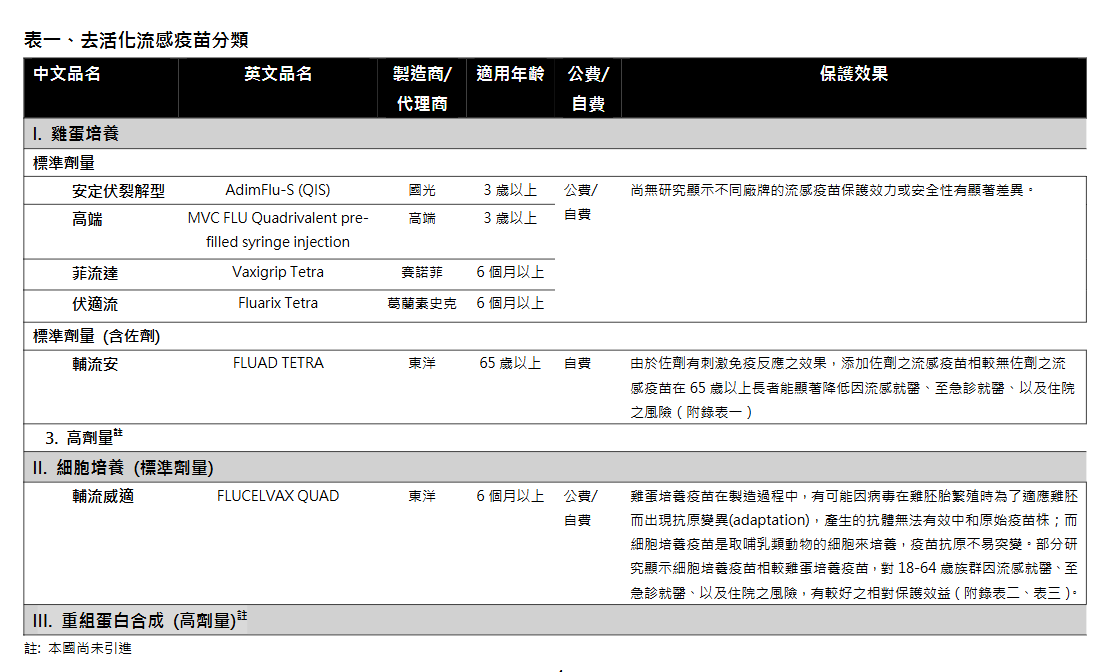Click the manufacturer cell 葛蘭素史克
1112x672 pixels.
(x=422, y=303)
